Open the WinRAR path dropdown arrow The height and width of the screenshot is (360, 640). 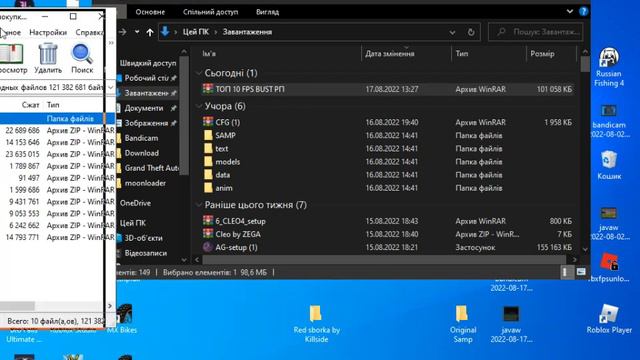click(110, 87)
